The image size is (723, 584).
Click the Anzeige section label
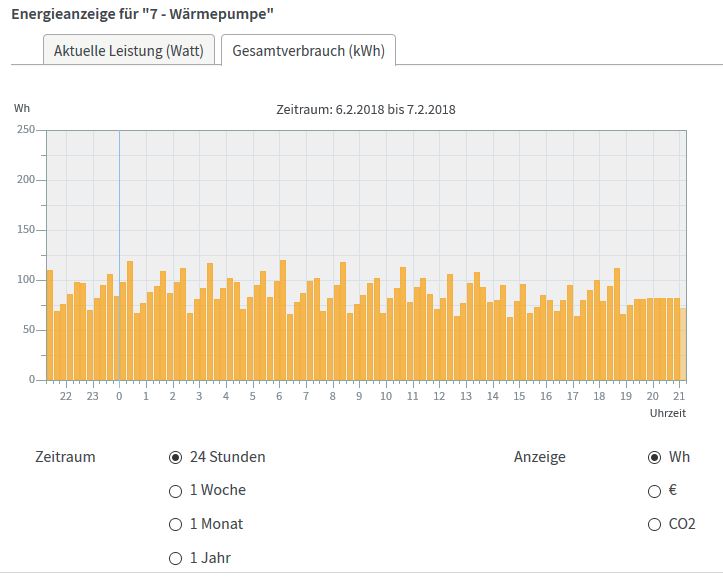coord(539,457)
